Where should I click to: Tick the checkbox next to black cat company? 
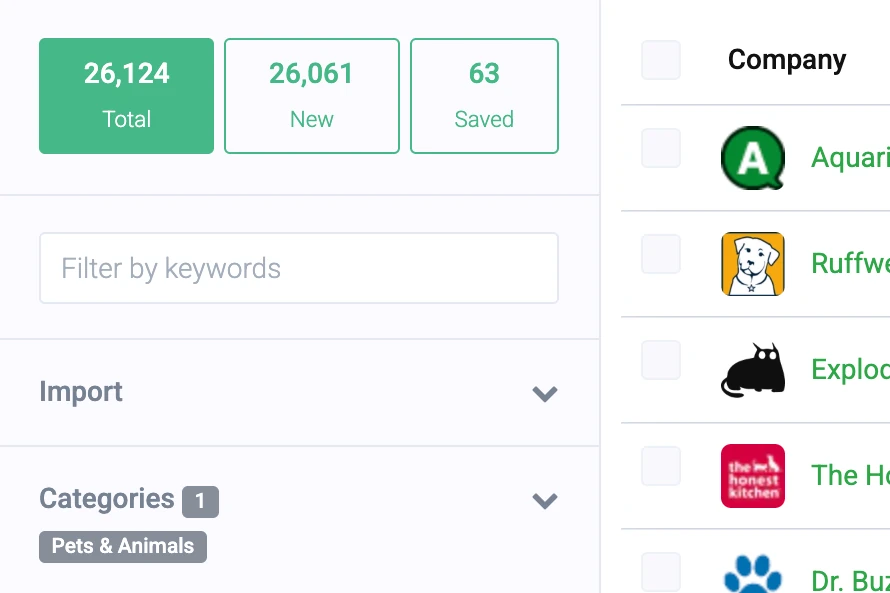pos(661,360)
